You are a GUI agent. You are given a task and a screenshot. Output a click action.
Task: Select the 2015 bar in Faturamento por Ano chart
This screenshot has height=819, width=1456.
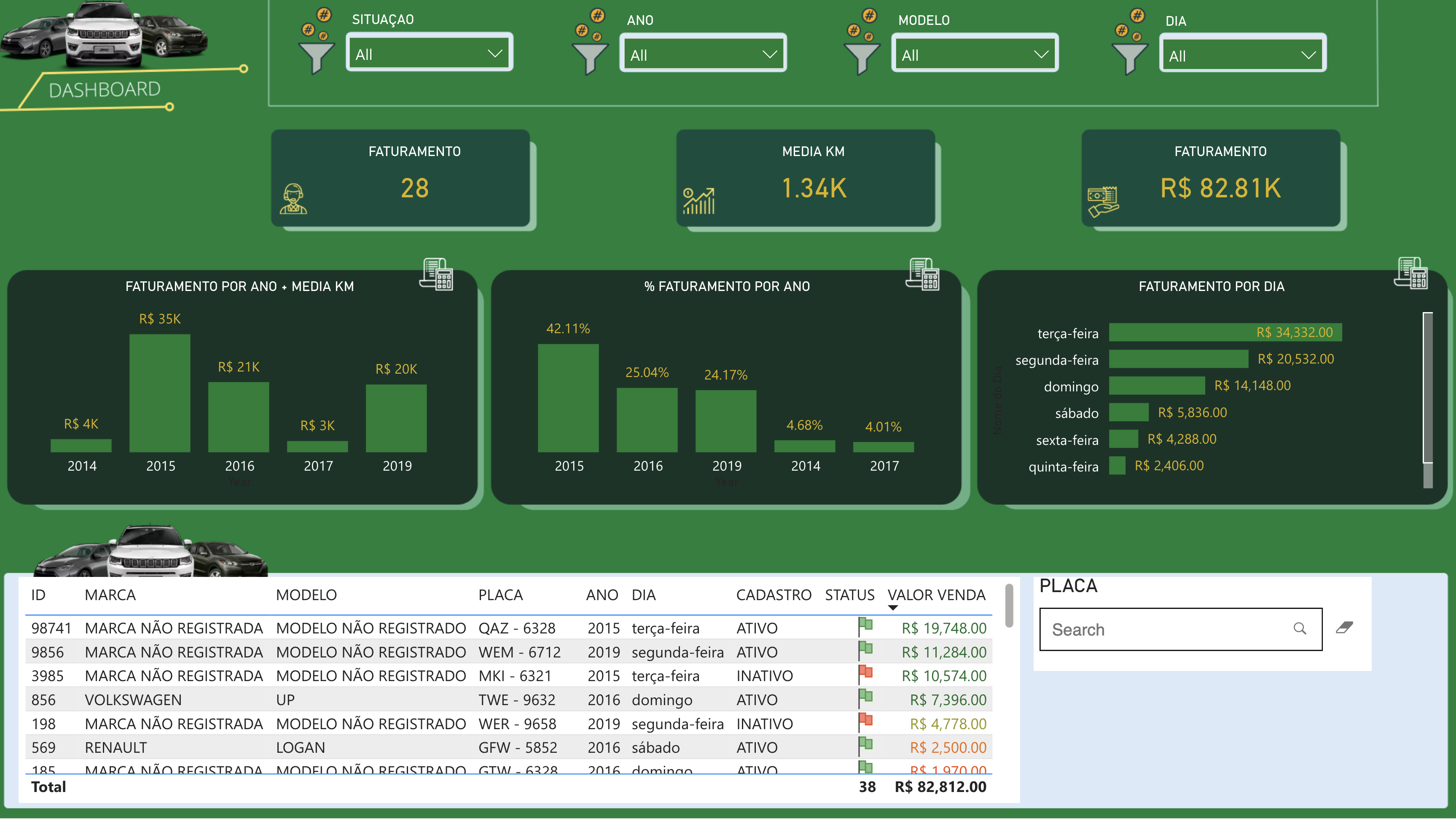160,393
